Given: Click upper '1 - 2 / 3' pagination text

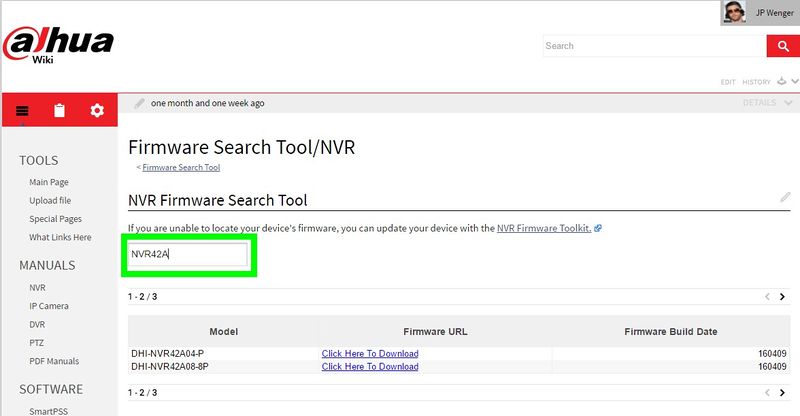Looking at the screenshot, I should pyautogui.click(x=142, y=297).
